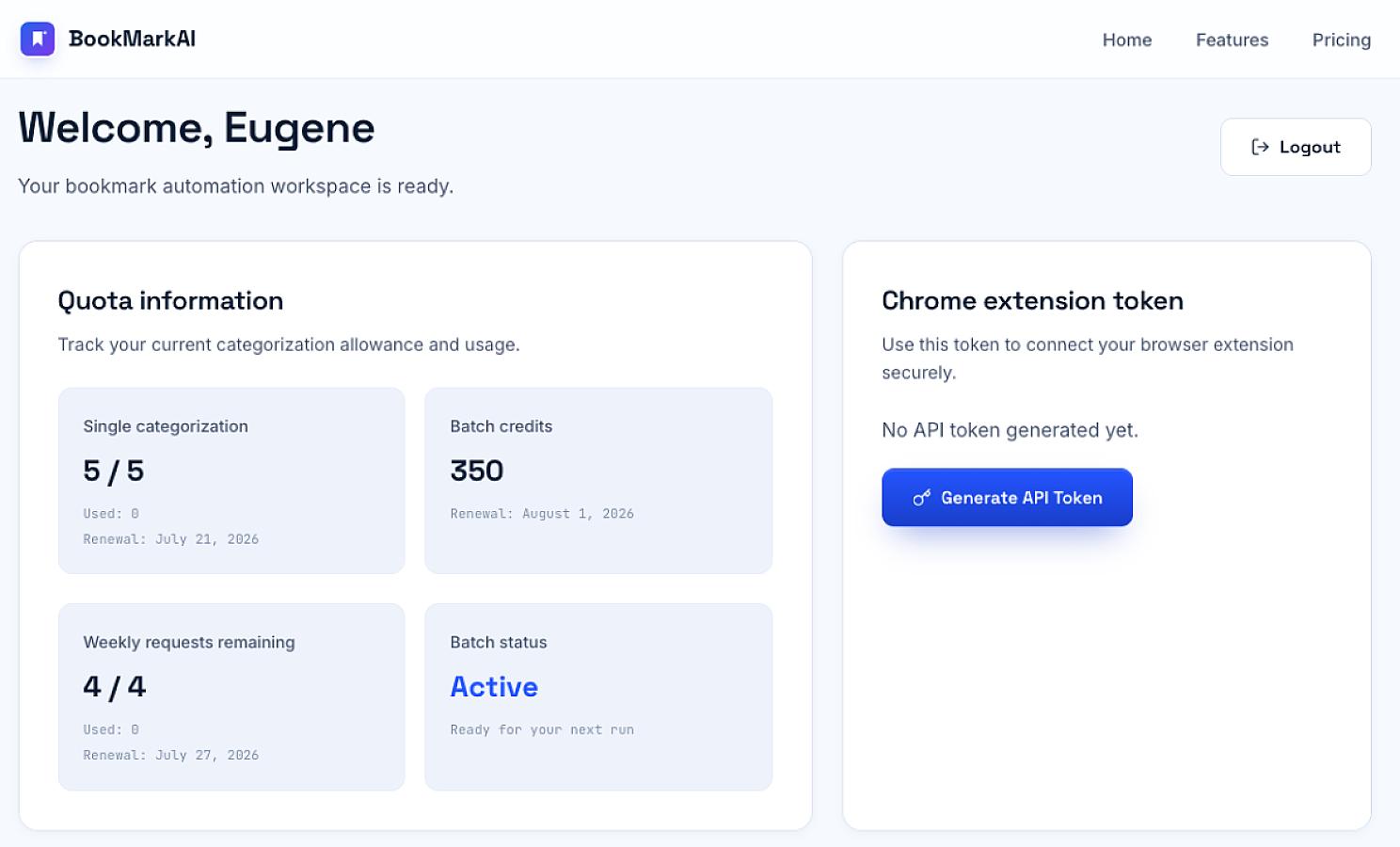Click 'Ready for your next run' text
1400x847 pixels.
[x=542, y=729]
